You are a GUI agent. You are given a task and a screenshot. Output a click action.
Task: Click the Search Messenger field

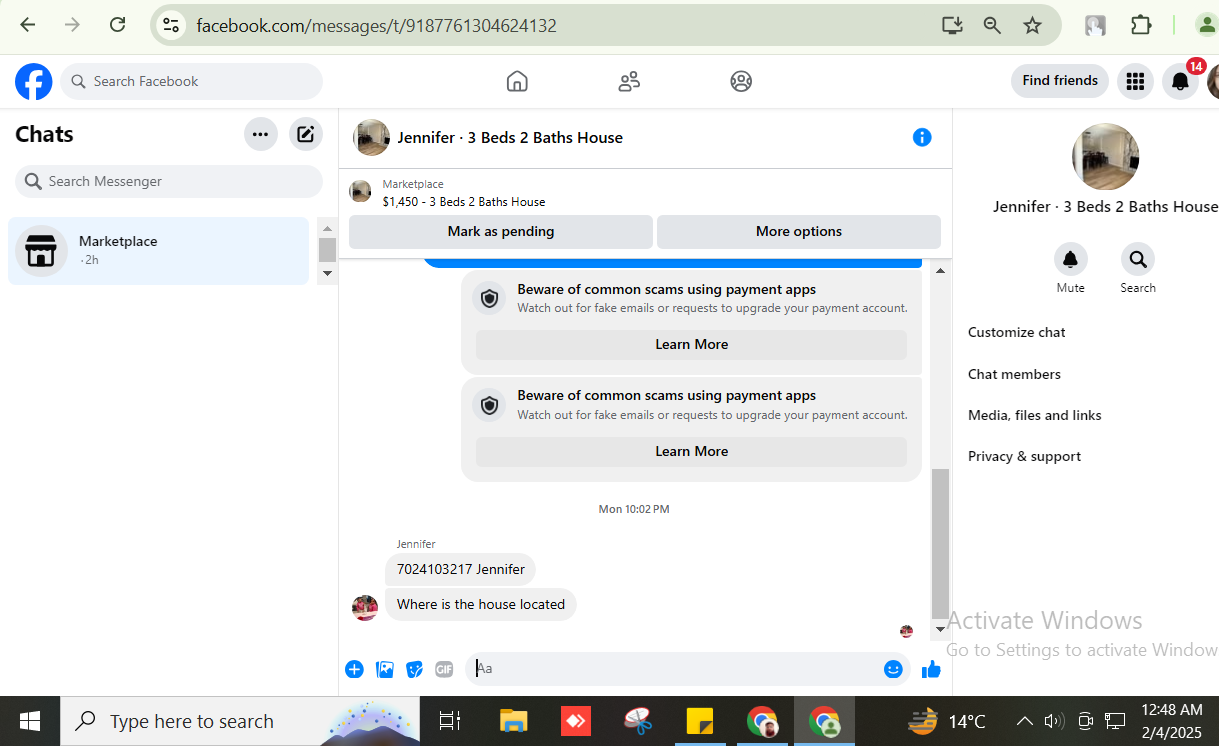[169, 181]
